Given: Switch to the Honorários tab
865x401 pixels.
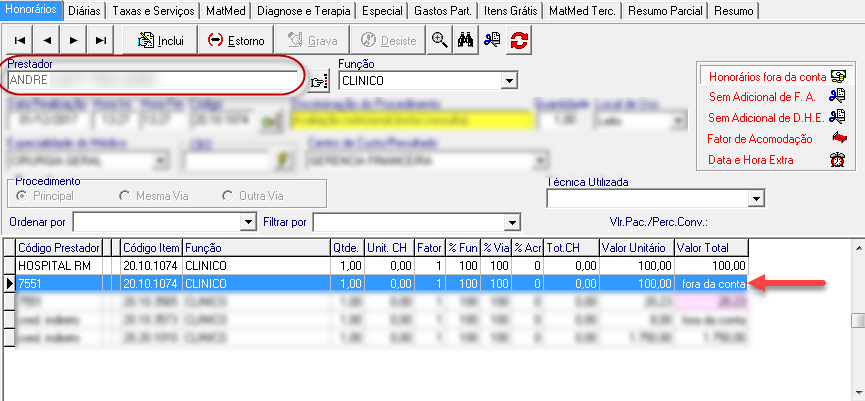Looking at the screenshot, I should click(x=31, y=10).
